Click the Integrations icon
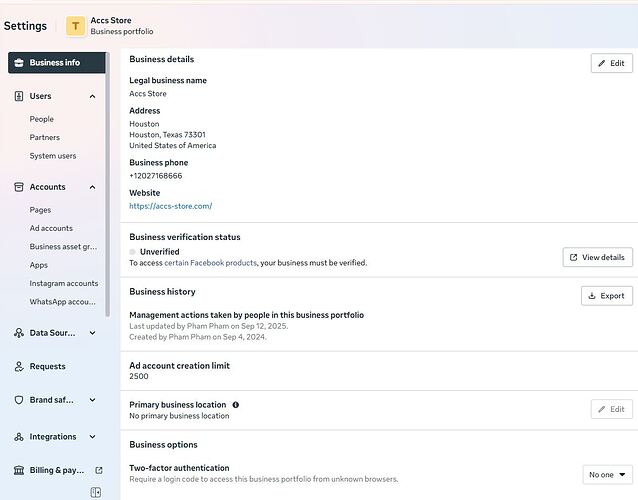Screen dimensions: 638x500 click(19, 437)
